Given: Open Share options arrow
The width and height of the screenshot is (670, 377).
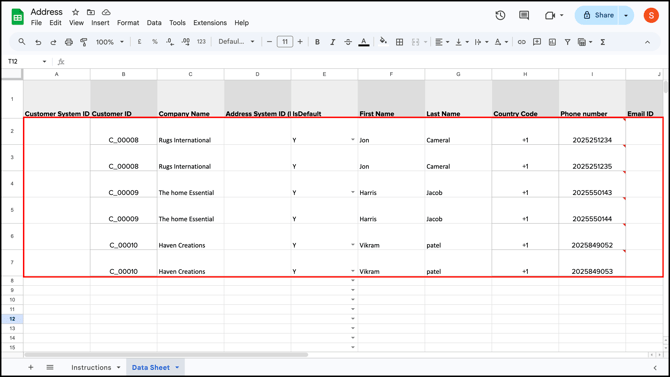Looking at the screenshot, I should coord(626,15).
